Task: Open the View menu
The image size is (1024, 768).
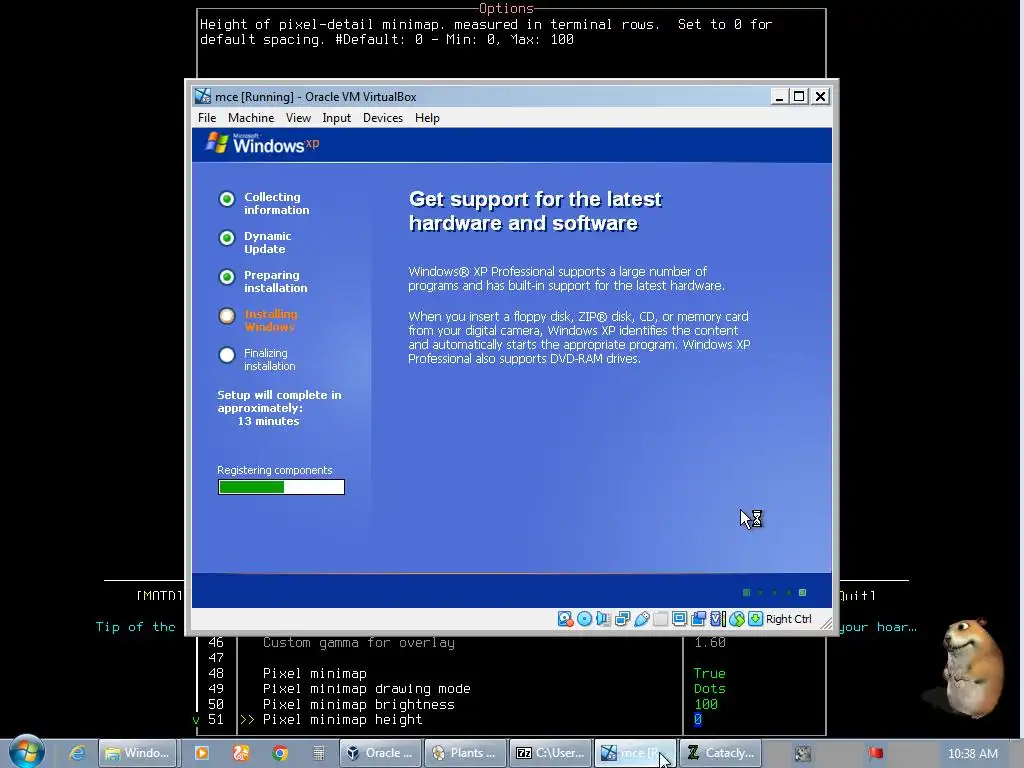Action: coord(298,118)
